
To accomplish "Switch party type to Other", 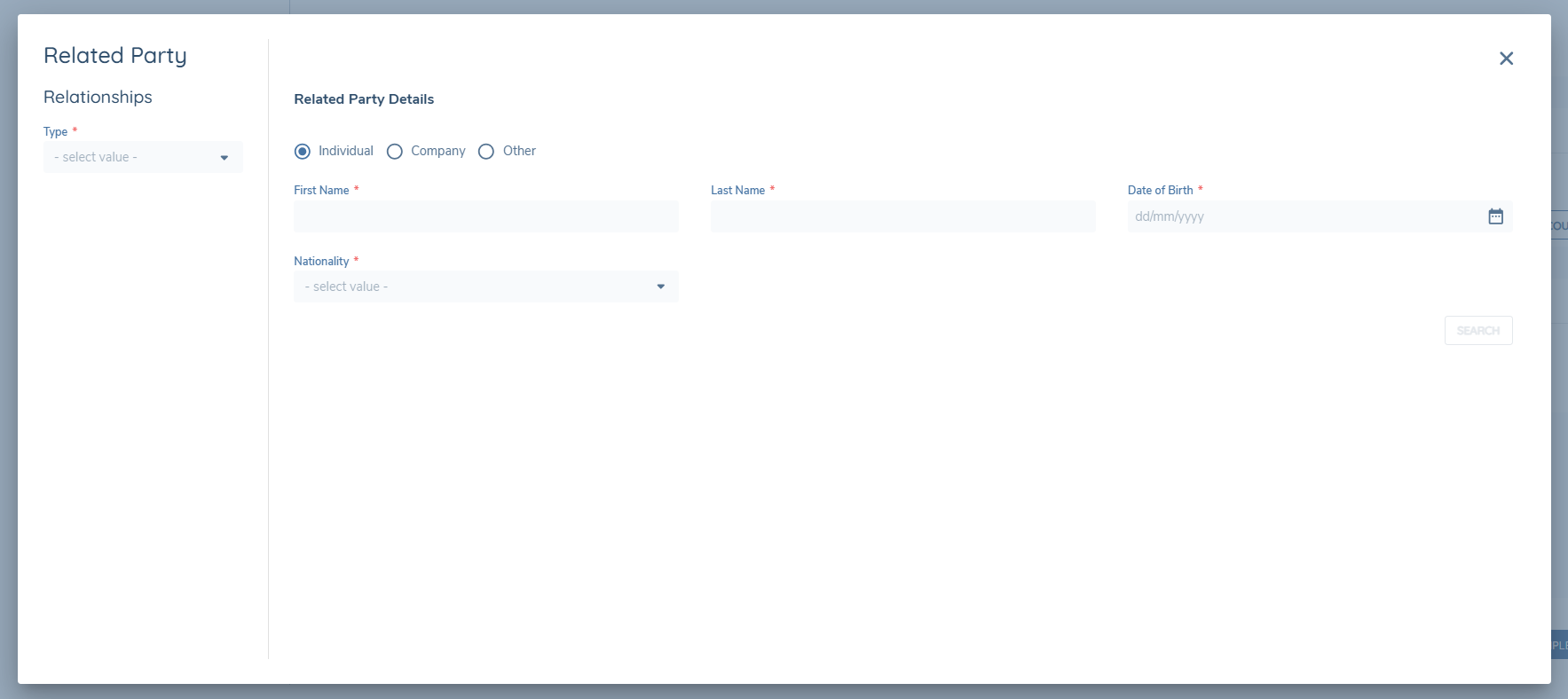I will click(486, 152).
